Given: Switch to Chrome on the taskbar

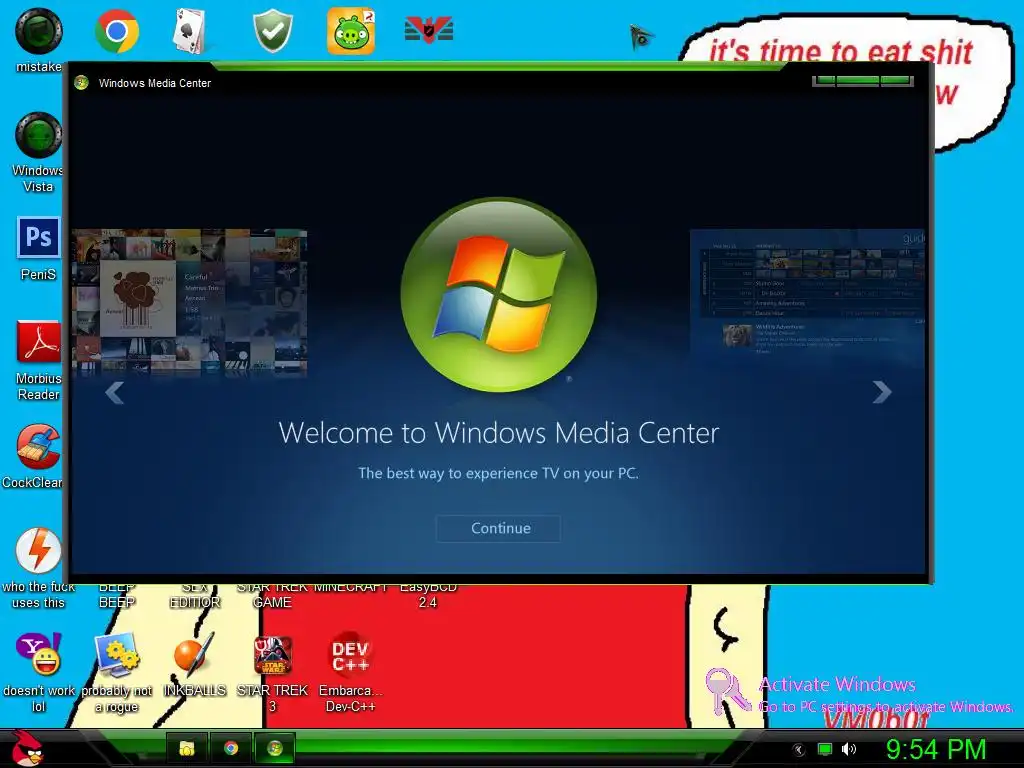Looking at the screenshot, I should [231, 748].
